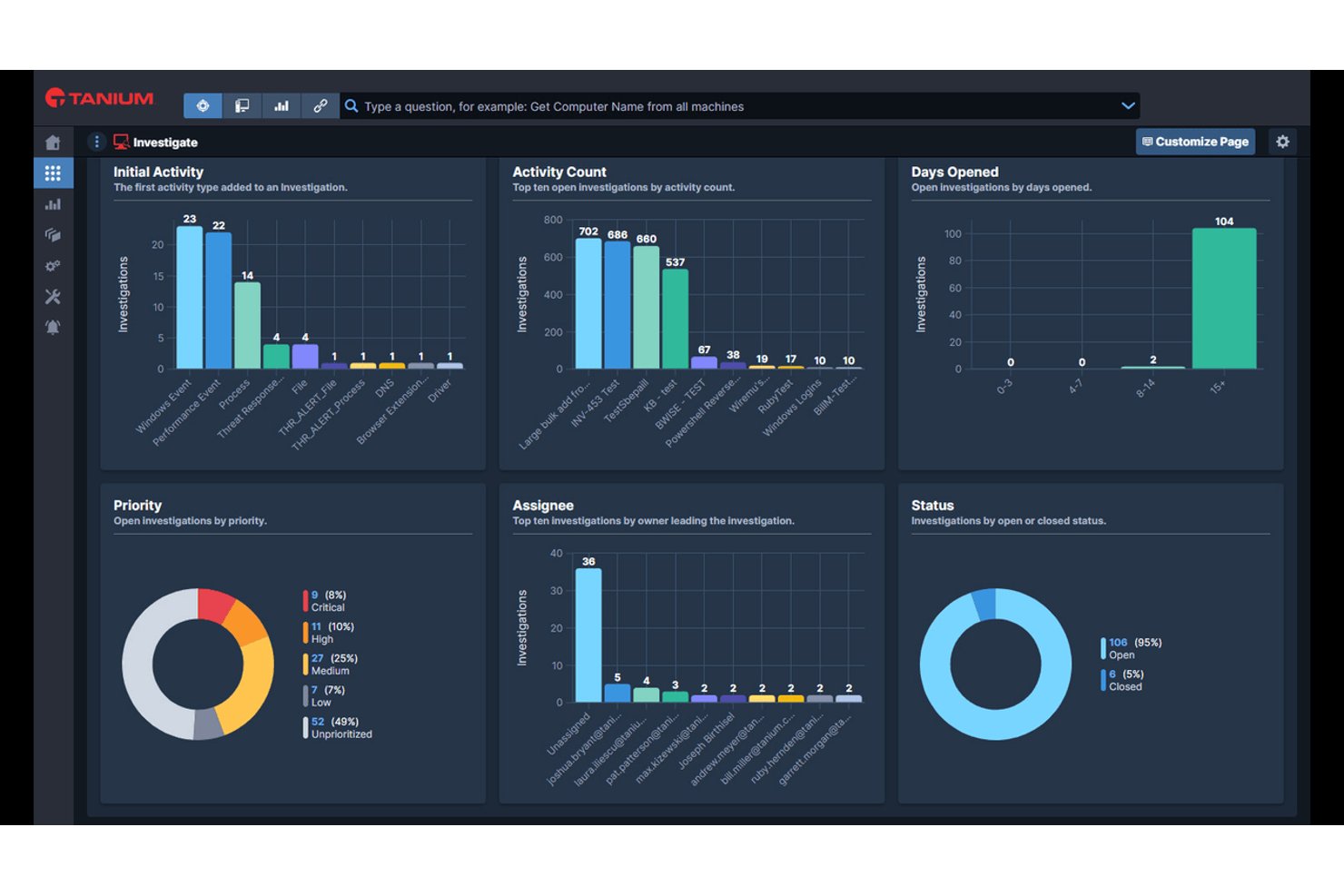Select the Low priority legend entry

point(325,696)
